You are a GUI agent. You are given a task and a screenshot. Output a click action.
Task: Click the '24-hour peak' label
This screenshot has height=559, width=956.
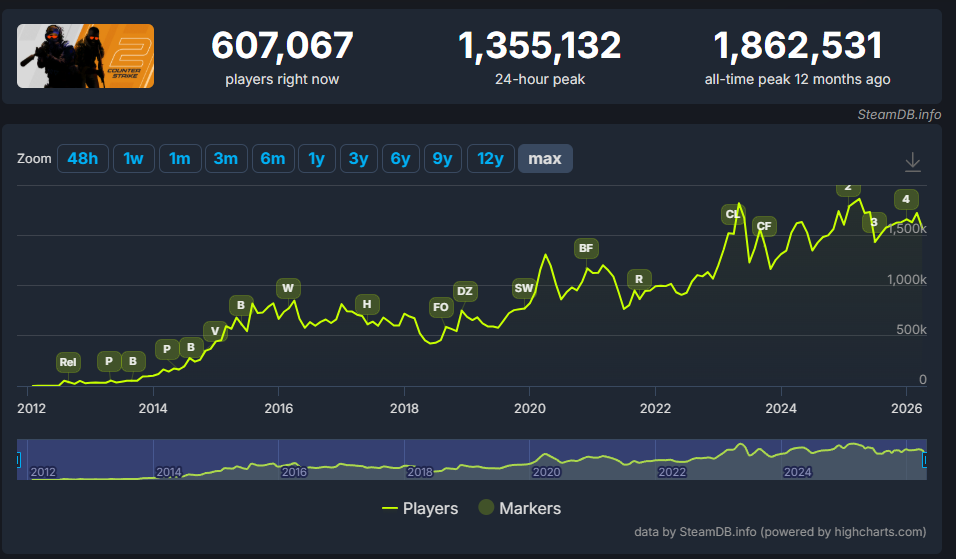point(540,79)
